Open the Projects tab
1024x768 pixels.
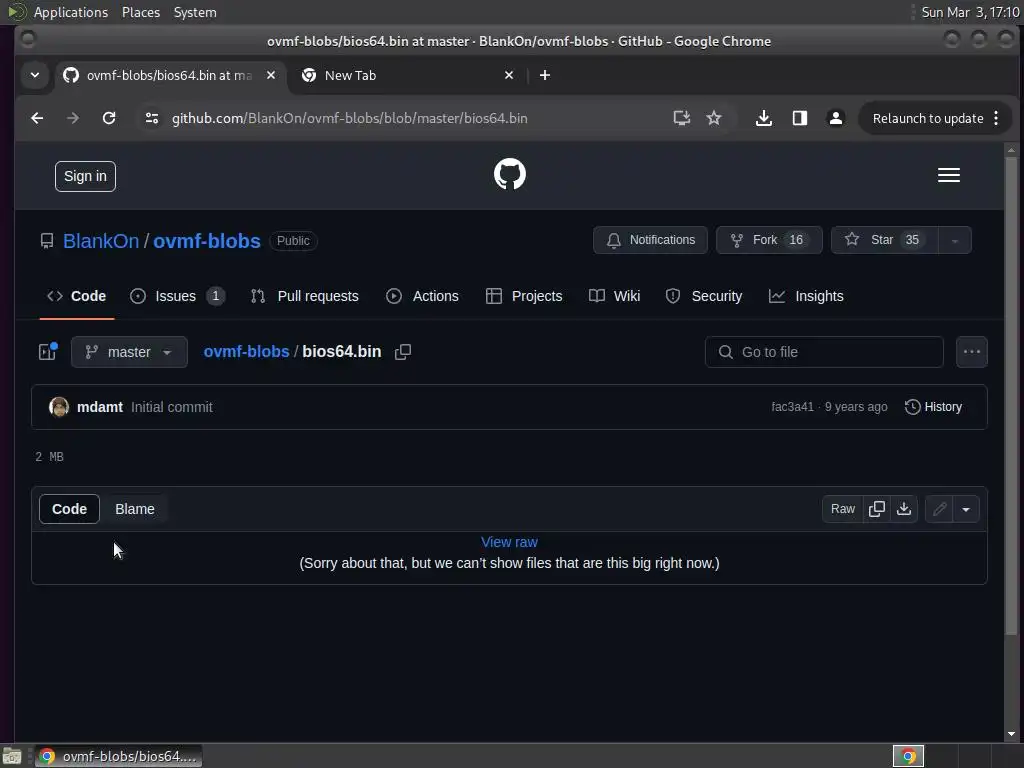[524, 296]
